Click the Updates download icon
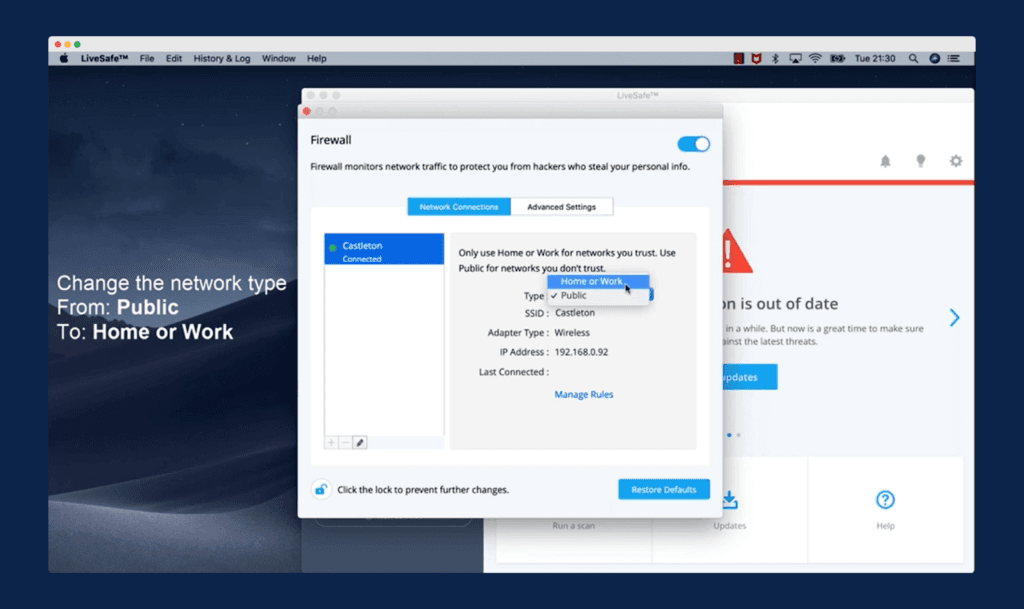The width and height of the screenshot is (1024, 609). [x=730, y=499]
